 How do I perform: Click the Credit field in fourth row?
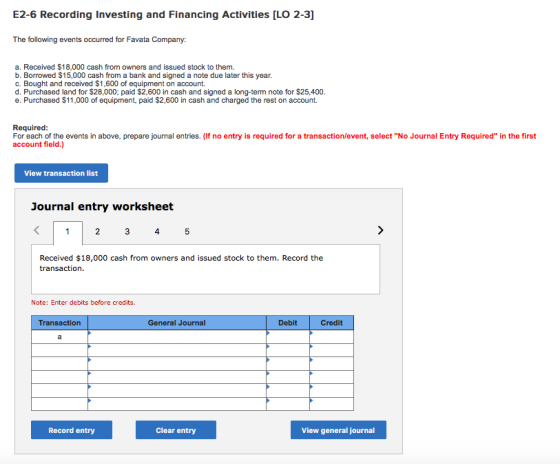click(x=331, y=377)
